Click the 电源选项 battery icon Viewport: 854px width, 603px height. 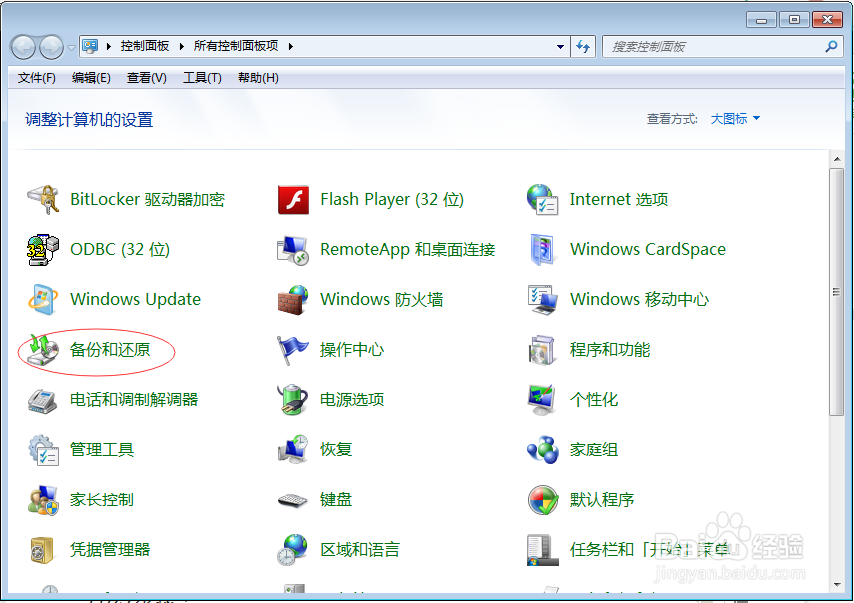(x=293, y=400)
